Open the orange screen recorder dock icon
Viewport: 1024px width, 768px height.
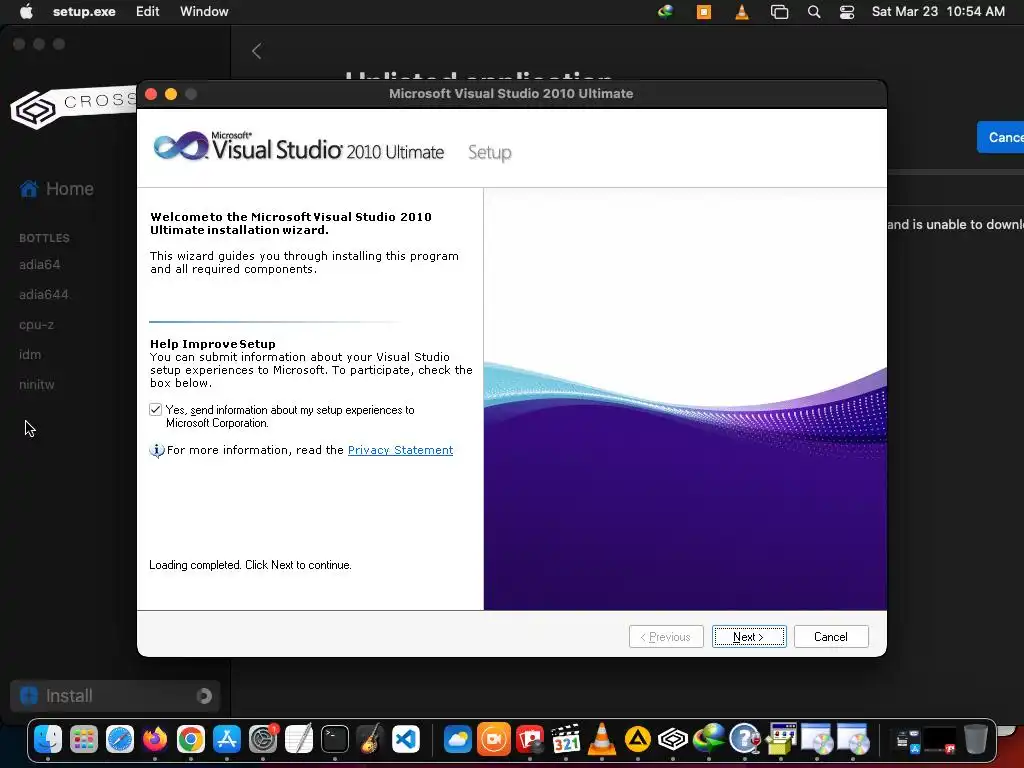click(x=494, y=740)
